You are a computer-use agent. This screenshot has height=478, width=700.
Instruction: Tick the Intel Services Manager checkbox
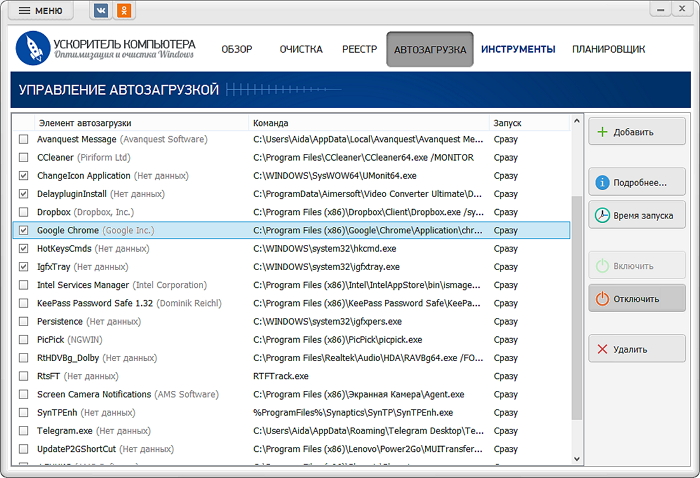(23, 285)
